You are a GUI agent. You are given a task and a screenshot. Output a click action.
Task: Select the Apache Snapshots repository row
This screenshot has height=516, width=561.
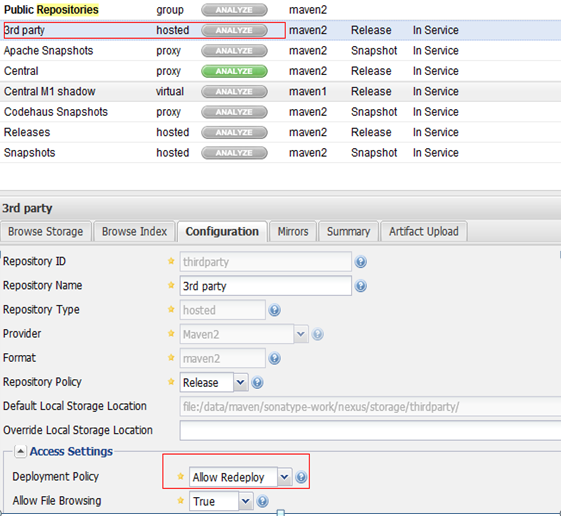280,51
